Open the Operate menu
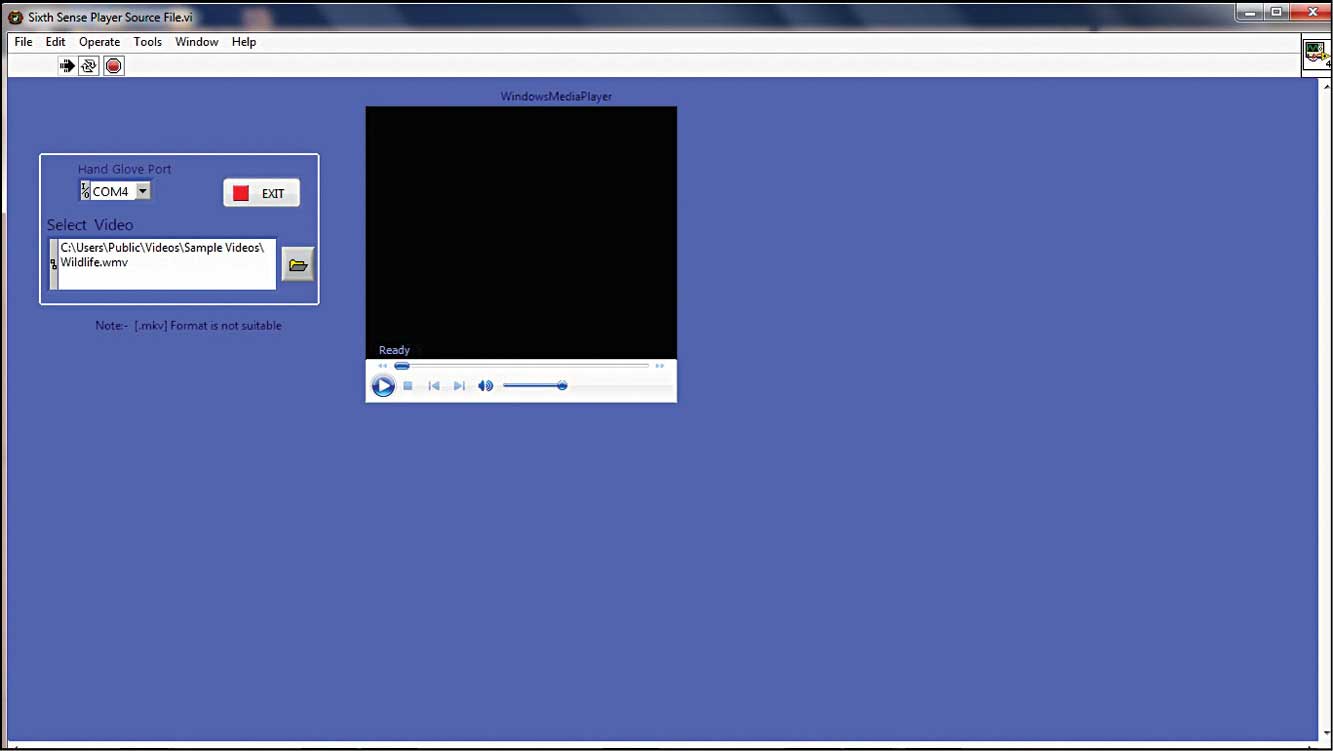Screen dimensions: 1333x751 99,42
